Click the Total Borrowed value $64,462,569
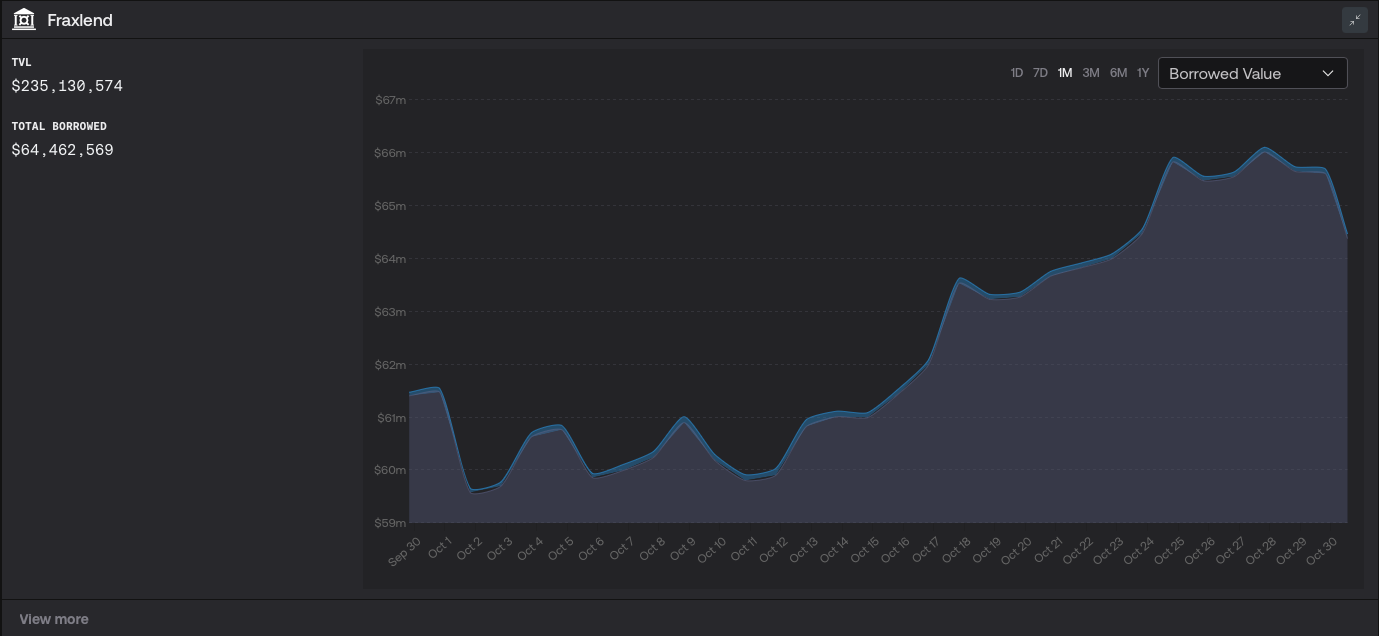1379x636 pixels. pyautogui.click(x=62, y=150)
